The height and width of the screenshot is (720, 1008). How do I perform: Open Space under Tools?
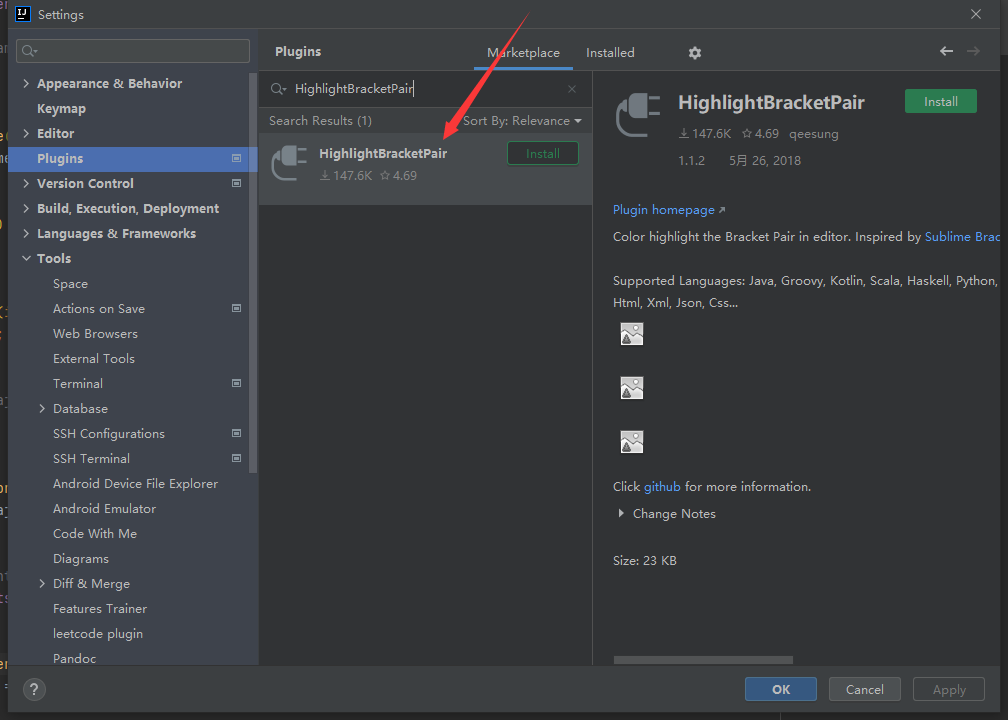(70, 284)
